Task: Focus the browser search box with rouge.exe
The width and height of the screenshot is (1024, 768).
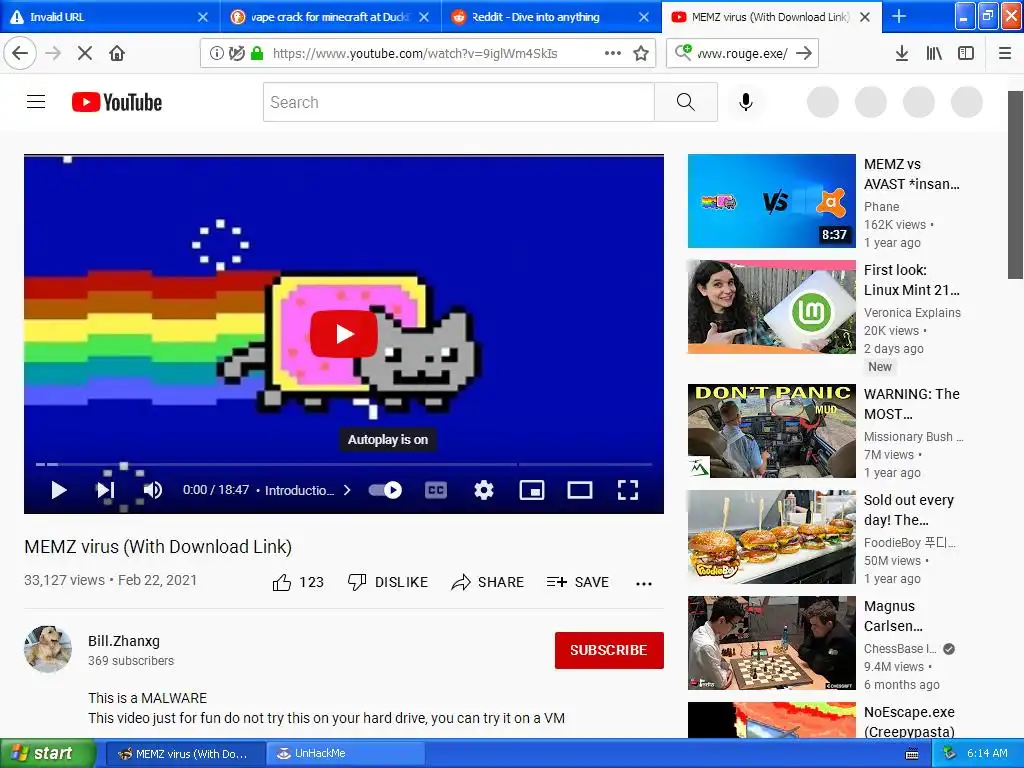Action: [743, 54]
